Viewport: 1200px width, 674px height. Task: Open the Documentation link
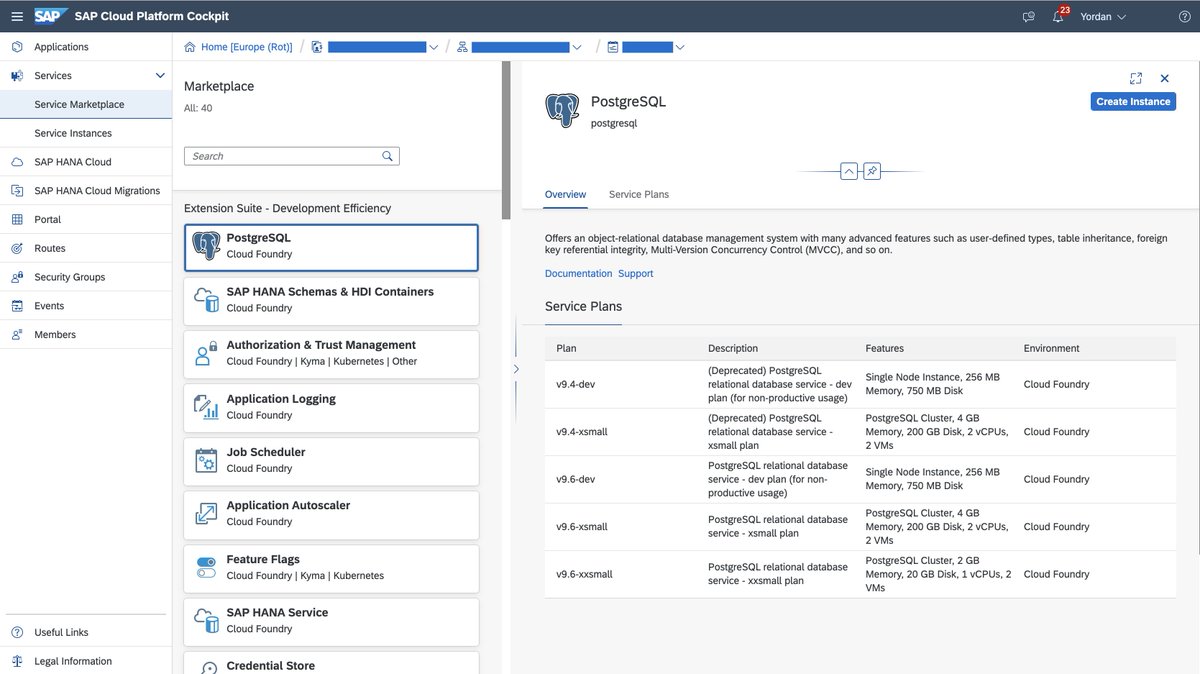click(x=578, y=273)
